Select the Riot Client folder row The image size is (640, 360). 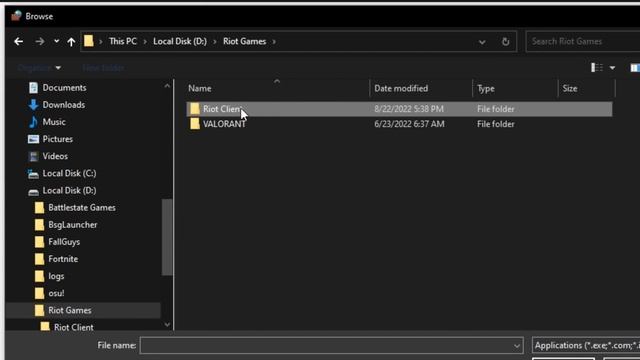(x=399, y=109)
